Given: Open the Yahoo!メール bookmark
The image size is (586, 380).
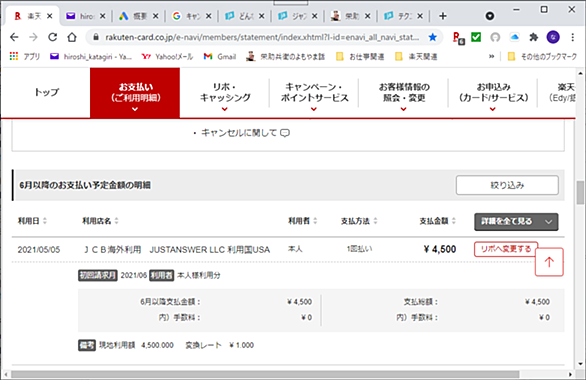Looking at the screenshot, I should pyautogui.click(x=167, y=56).
